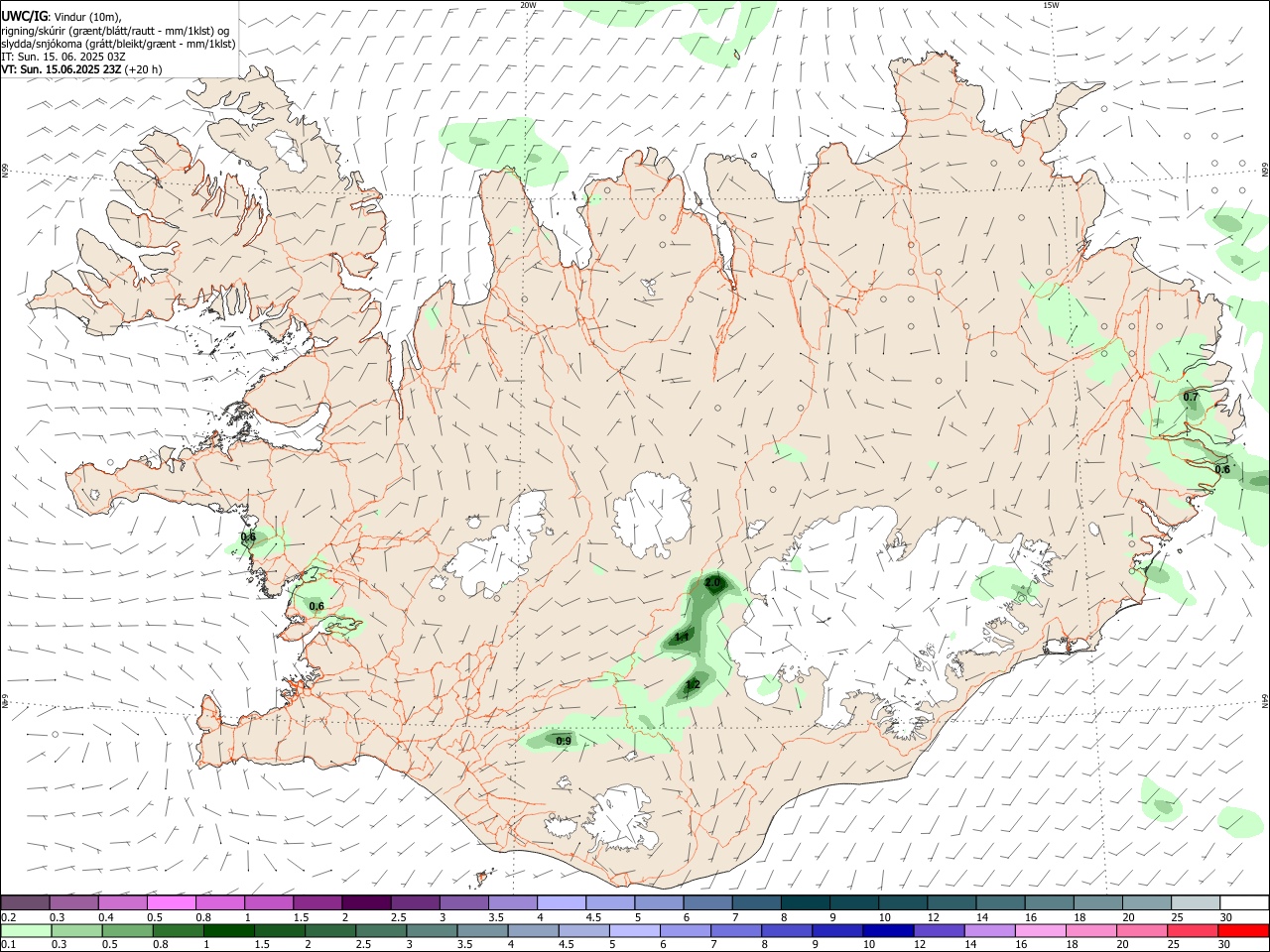This screenshot has height=952, width=1270.
Task: Pick the bright red 30 rain swatch
Action: tap(1243, 931)
